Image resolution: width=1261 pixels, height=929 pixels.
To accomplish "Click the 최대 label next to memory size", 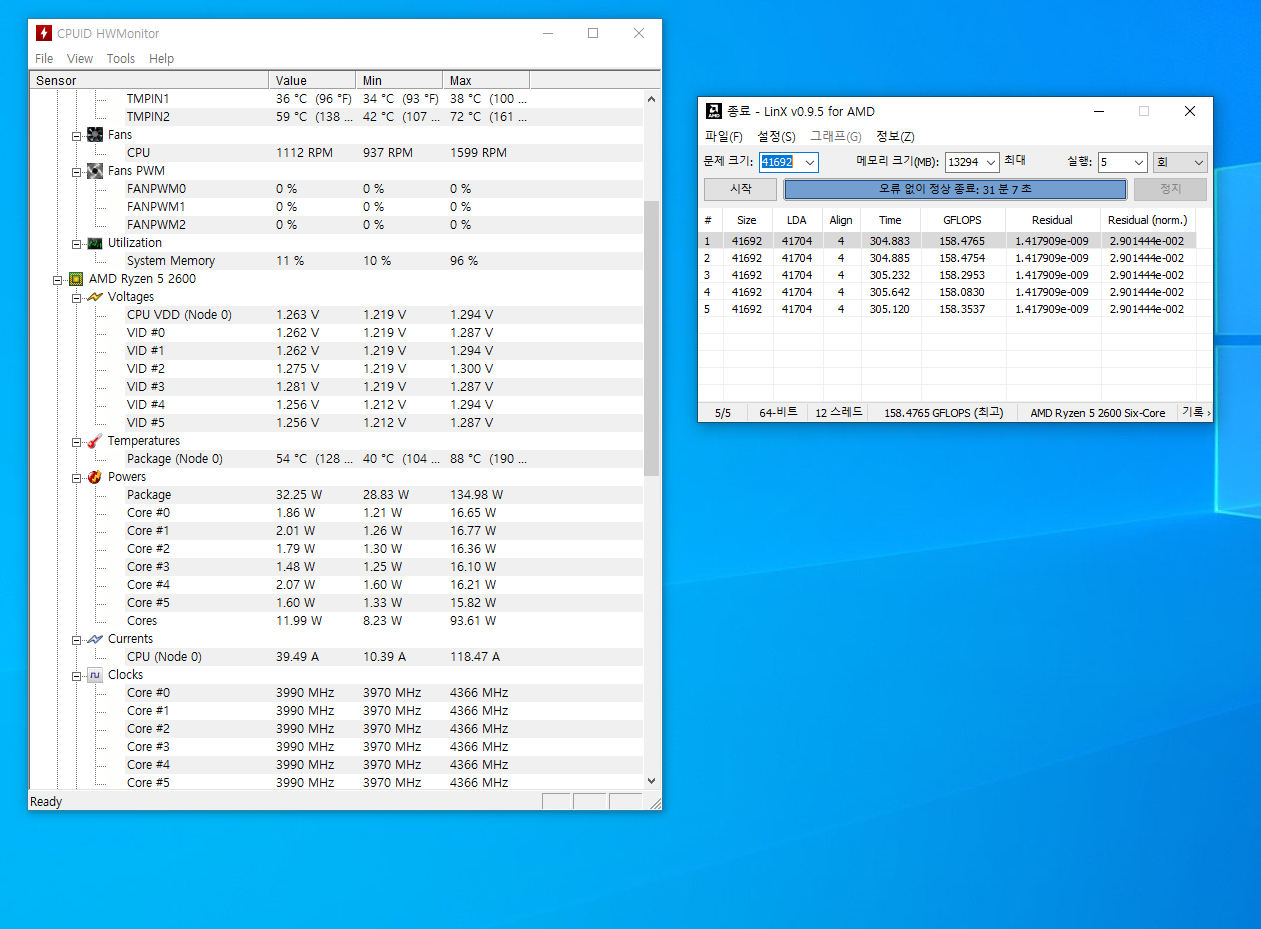I will coord(1015,160).
